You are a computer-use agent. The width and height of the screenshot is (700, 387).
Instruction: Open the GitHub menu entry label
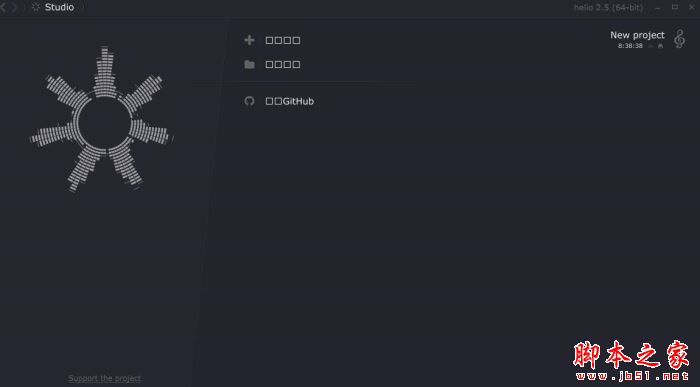click(x=289, y=101)
